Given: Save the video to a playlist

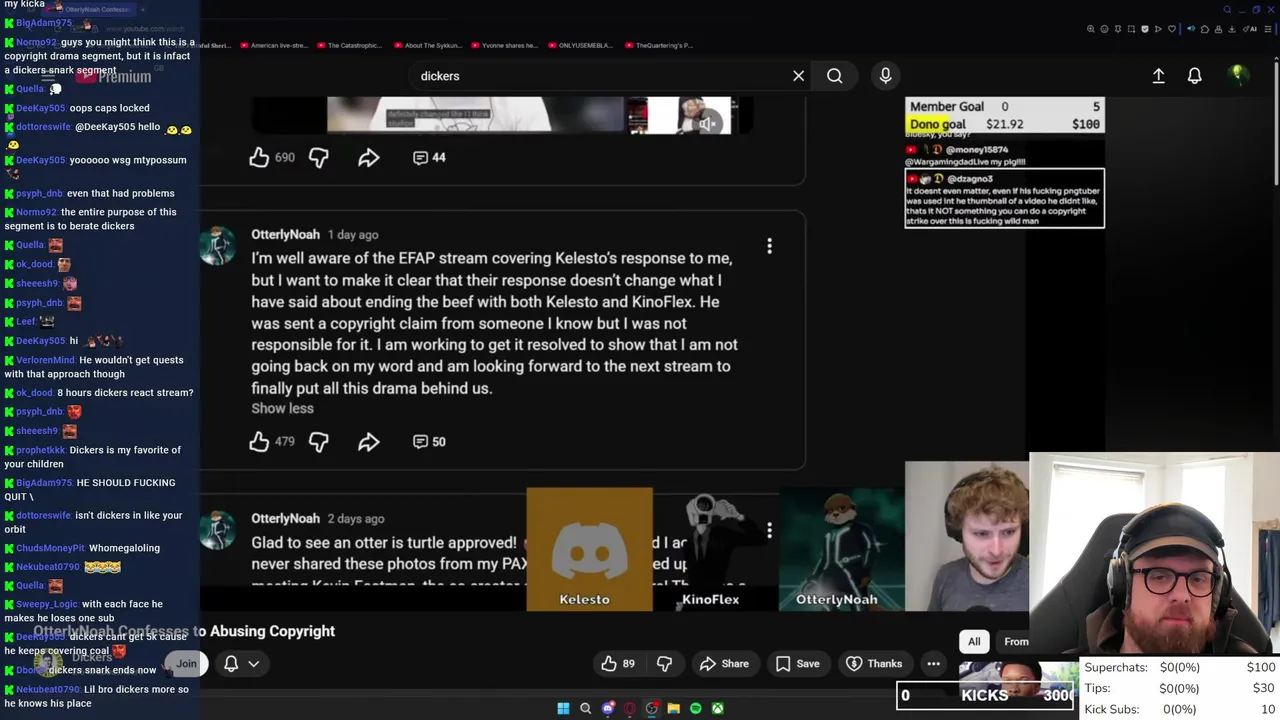Looking at the screenshot, I should (x=798, y=664).
